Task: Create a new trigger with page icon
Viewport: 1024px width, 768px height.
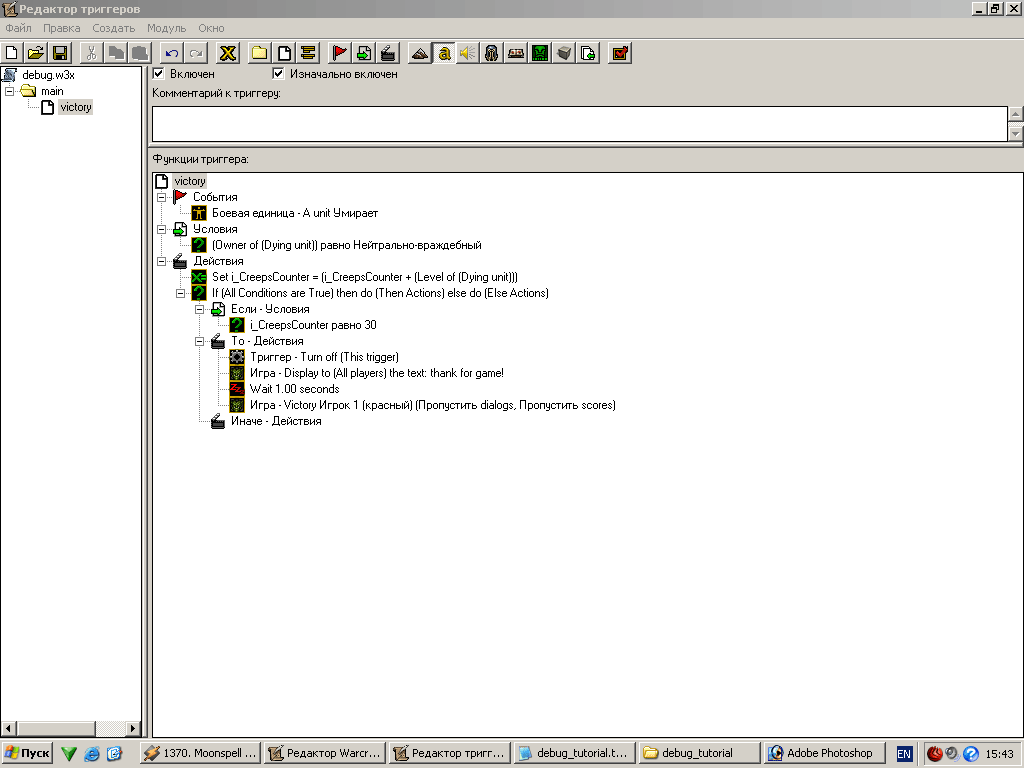Action: coord(284,53)
